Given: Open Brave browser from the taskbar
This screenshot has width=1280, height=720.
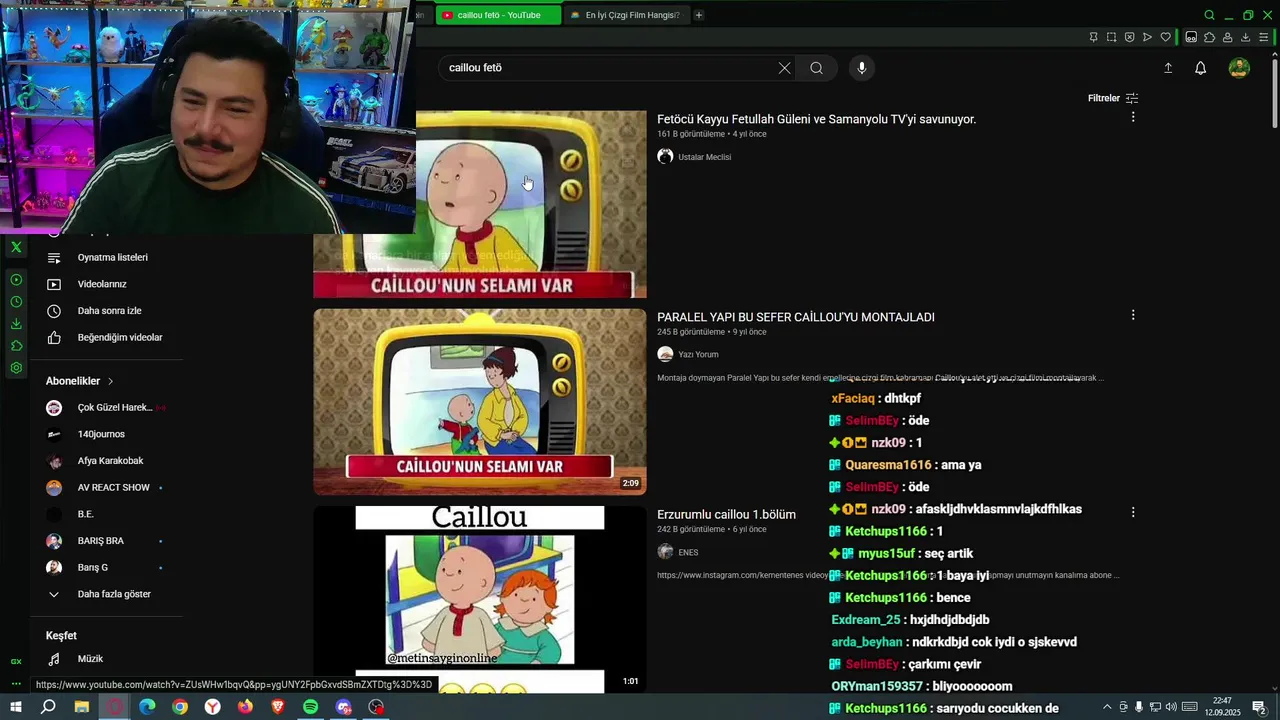Looking at the screenshot, I should tap(278, 707).
